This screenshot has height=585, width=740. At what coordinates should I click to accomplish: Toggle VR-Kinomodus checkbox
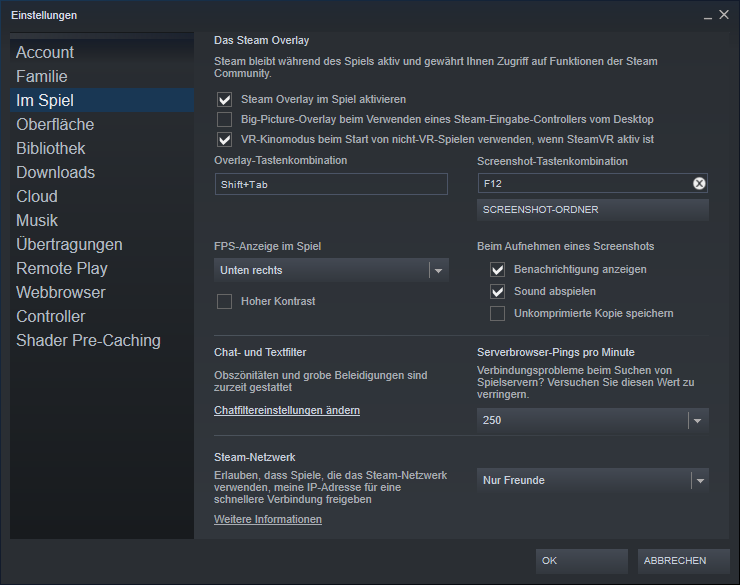click(x=224, y=140)
